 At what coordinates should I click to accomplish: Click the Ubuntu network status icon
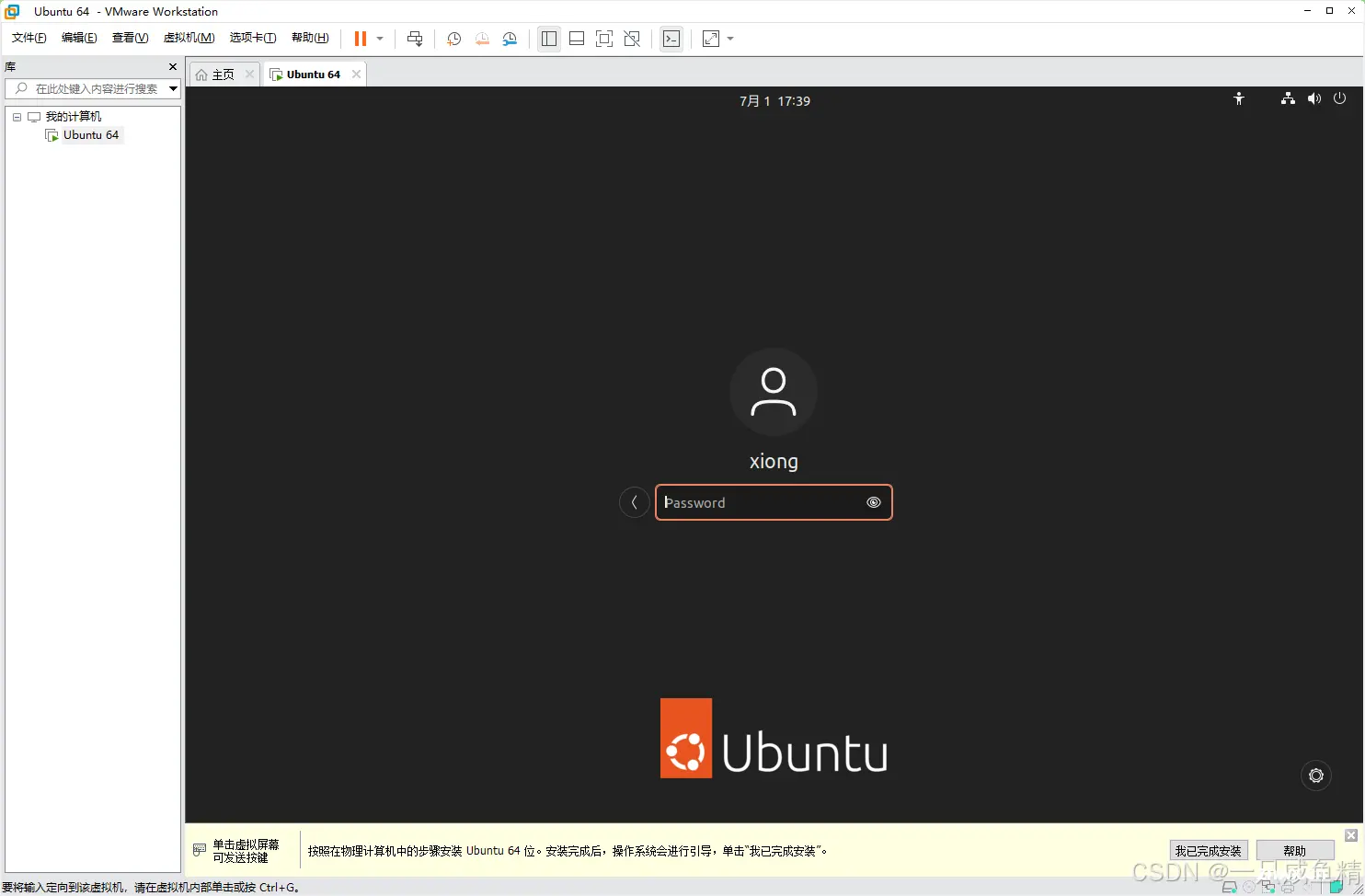tap(1288, 99)
